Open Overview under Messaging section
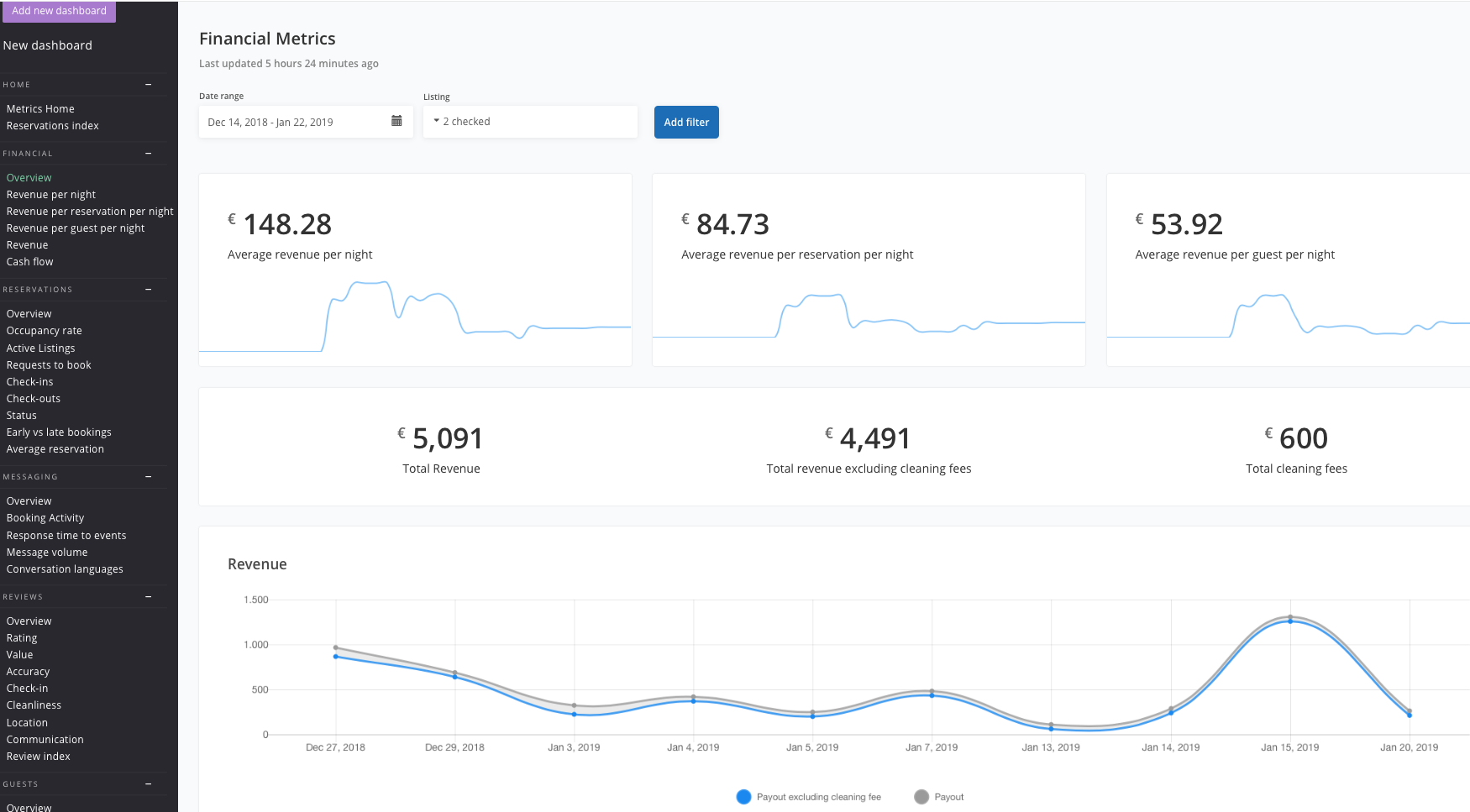Viewport: 1470px width, 812px height. click(29, 501)
